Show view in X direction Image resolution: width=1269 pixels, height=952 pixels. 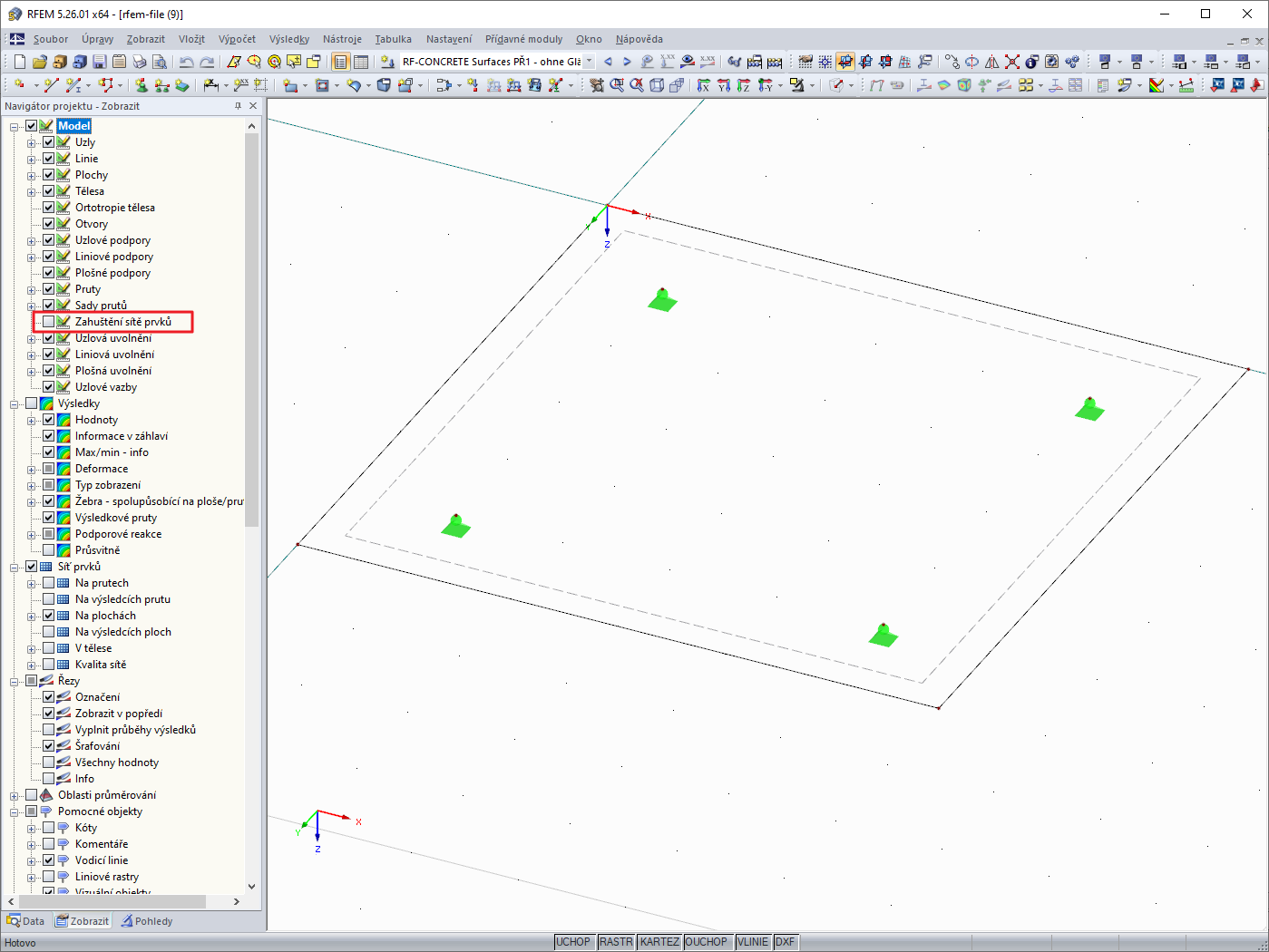[x=704, y=85]
